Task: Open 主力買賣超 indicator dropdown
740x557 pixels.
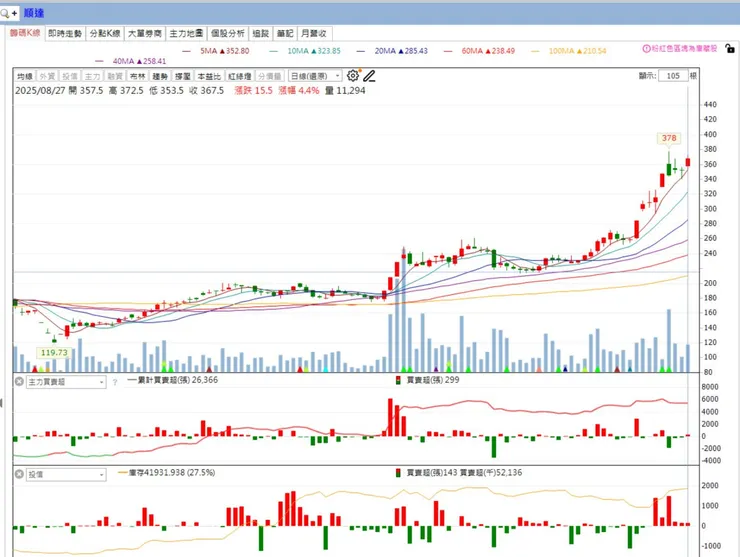Action: click(66, 382)
